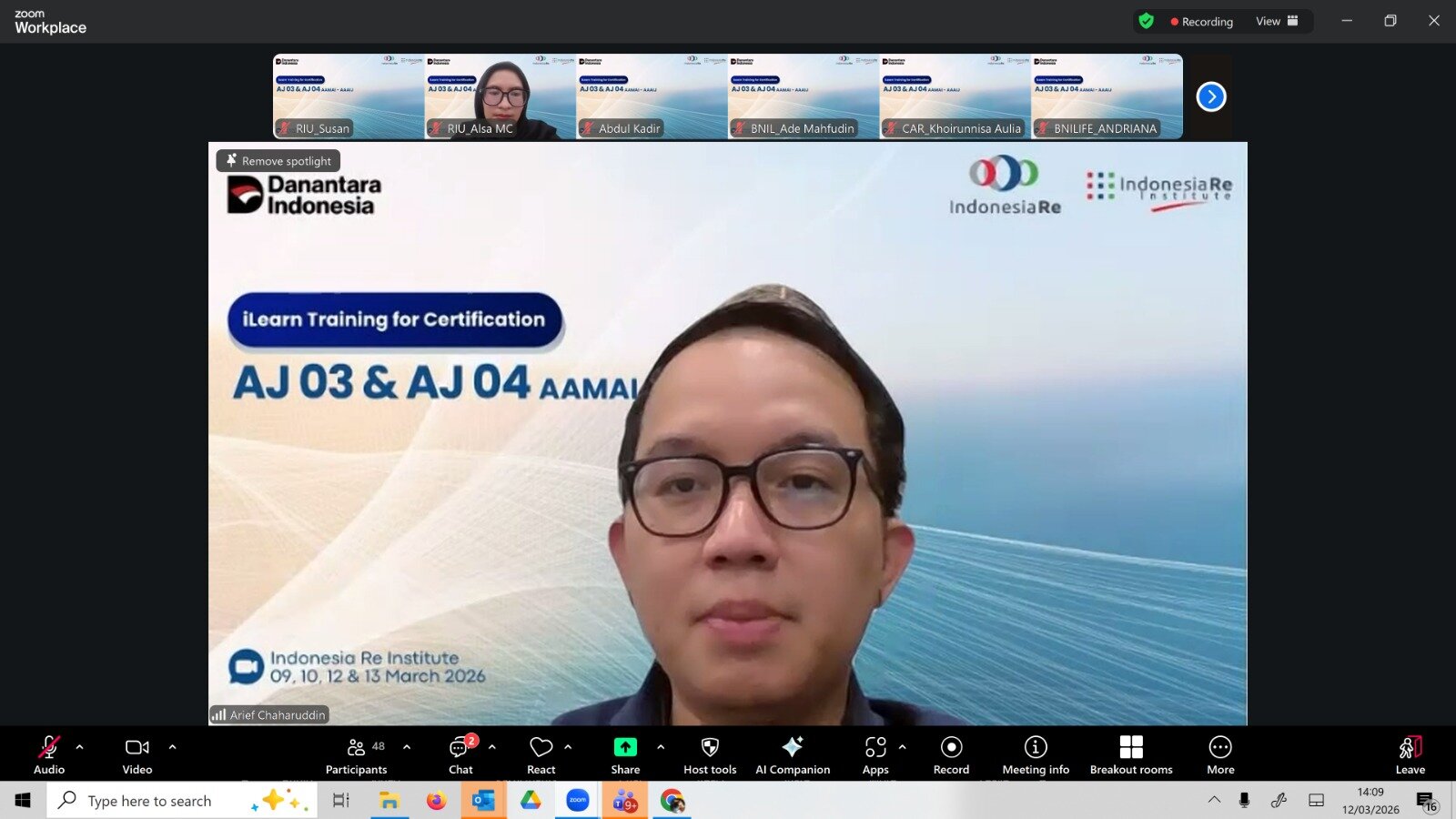Launch the AI Companion
This screenshot has width=1456, height=819.
point(793,754)
